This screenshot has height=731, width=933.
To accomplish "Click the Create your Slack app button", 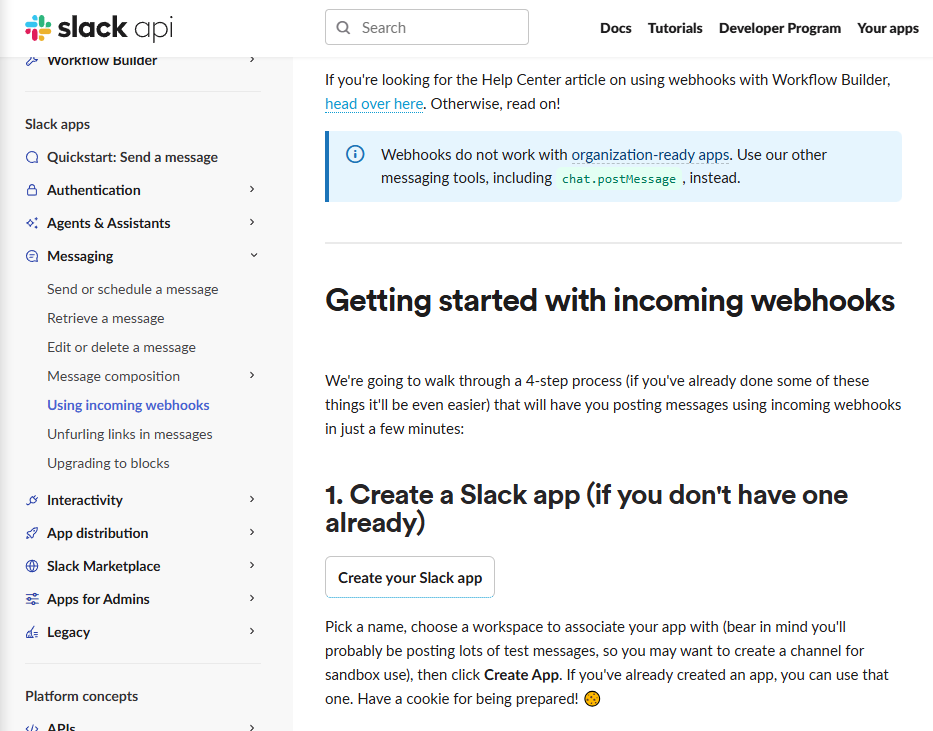I will (410, 578).
